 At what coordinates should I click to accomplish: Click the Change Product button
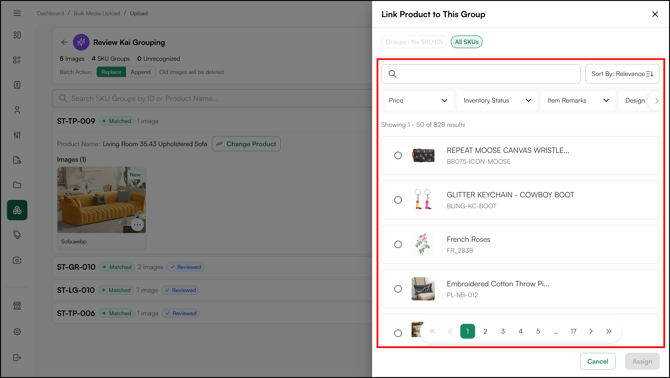click(246, 144)
